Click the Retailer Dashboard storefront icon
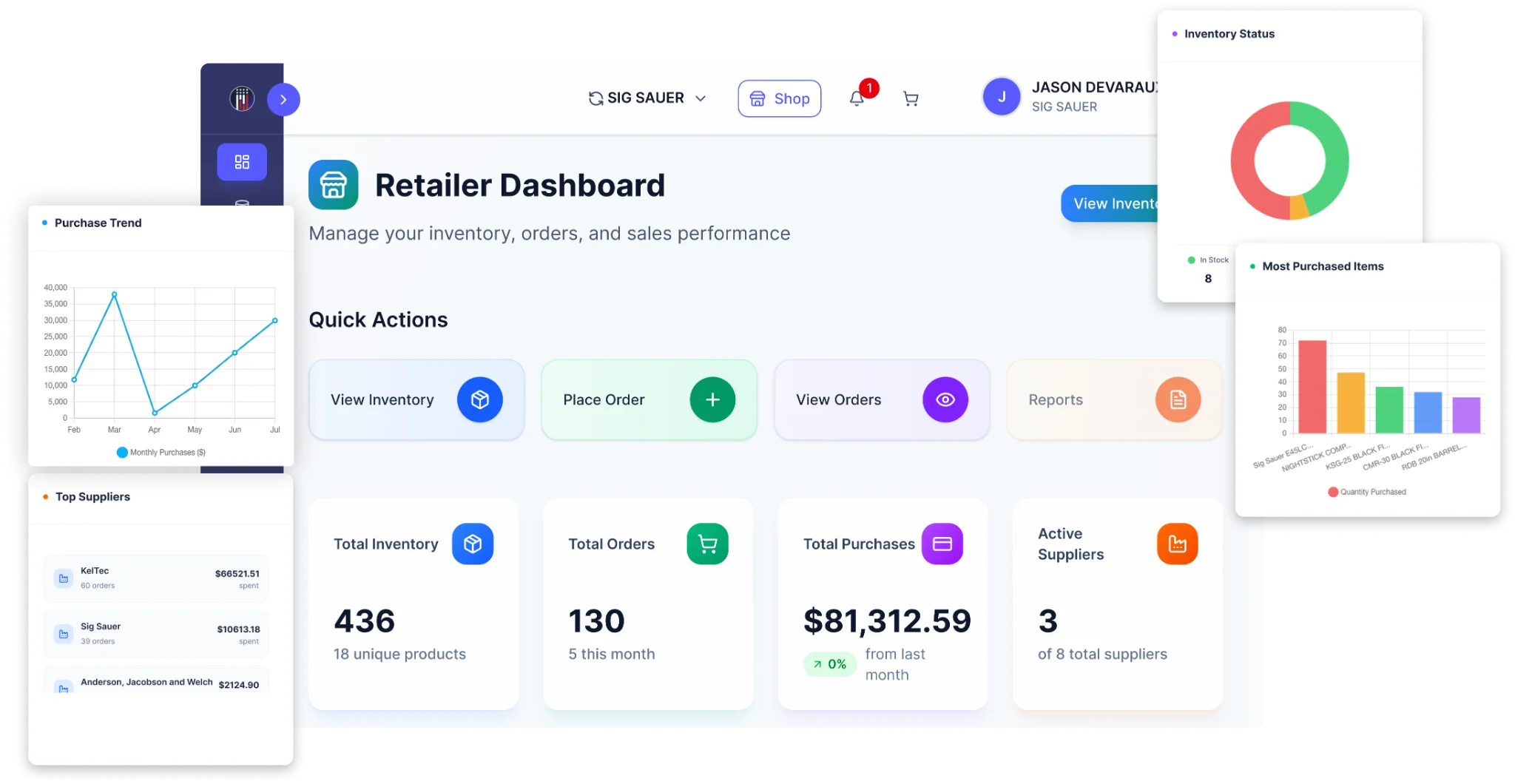1515x784 pixels. click(334, 185)
